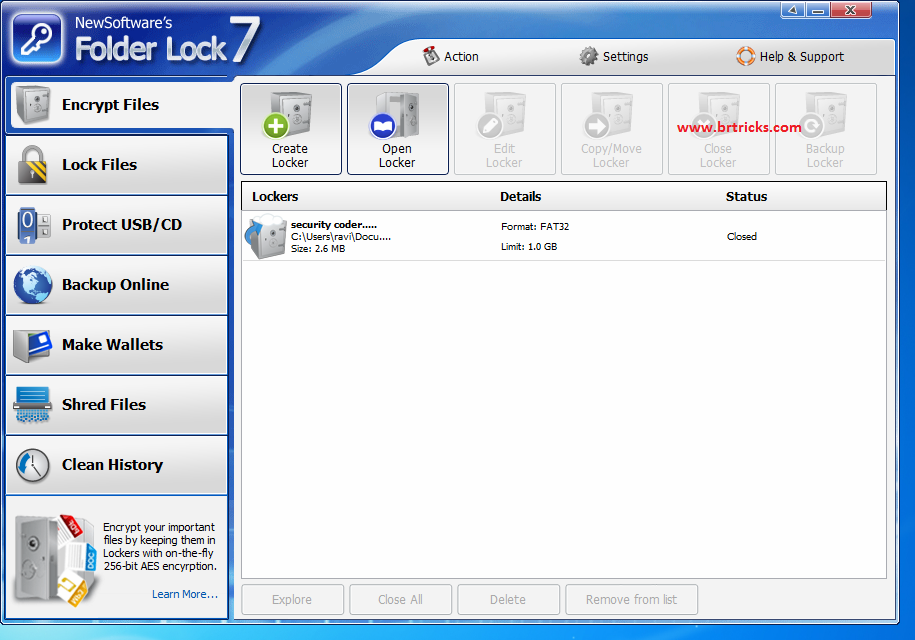Click the Folder Lock key logo icon
This screenshot has width=915, height=640.
(37, 39)
